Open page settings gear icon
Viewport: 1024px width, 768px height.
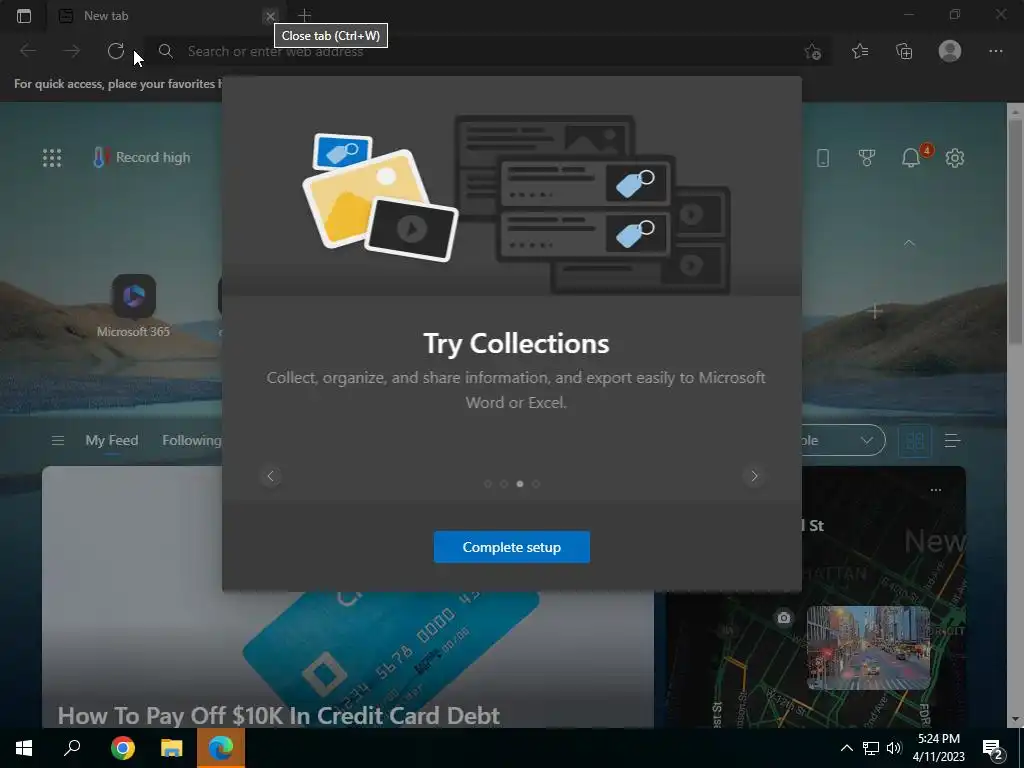[955, 157]
